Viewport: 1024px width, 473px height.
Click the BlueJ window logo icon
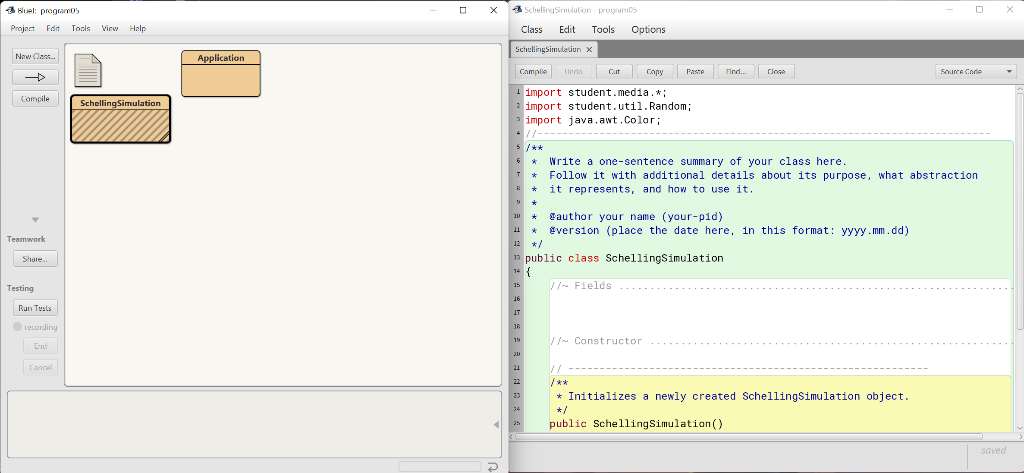tap(9, 9)
